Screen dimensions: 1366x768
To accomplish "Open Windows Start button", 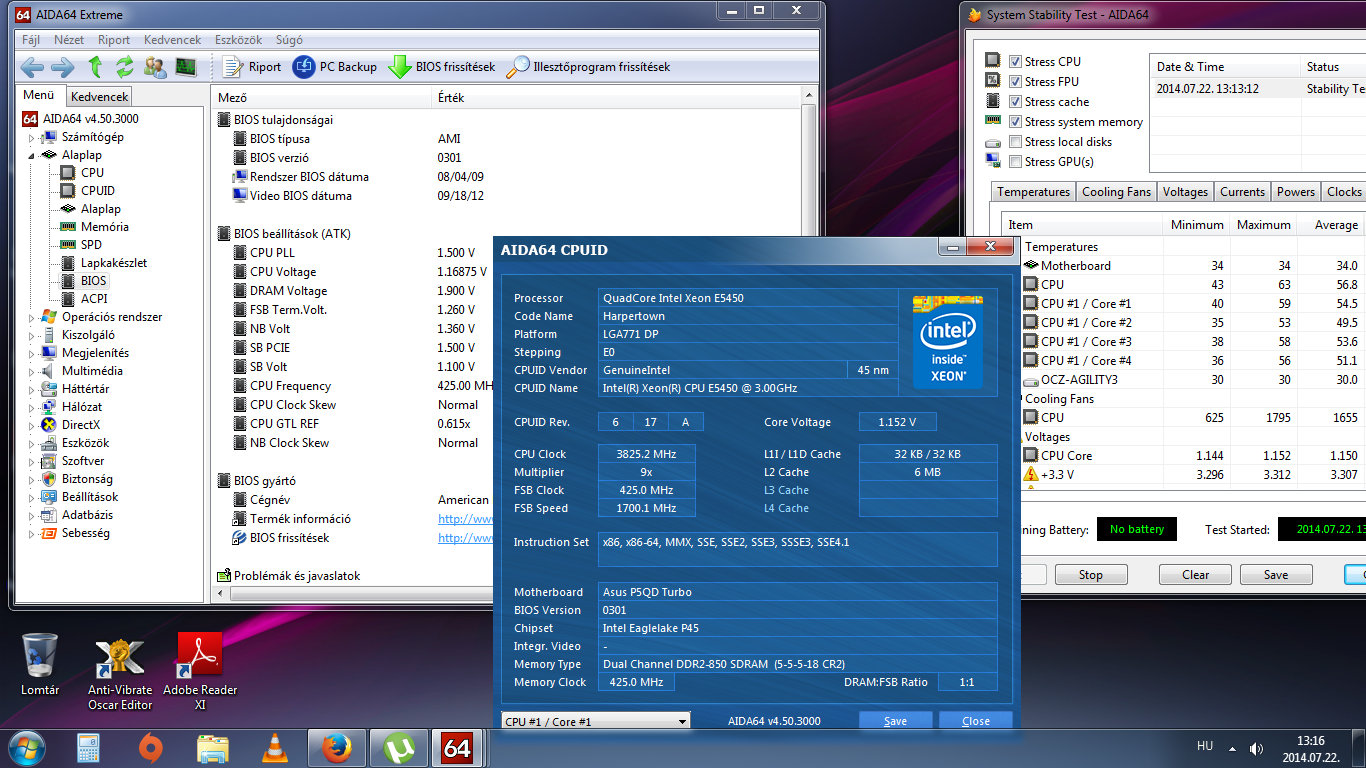I will (x=27, y=748).
